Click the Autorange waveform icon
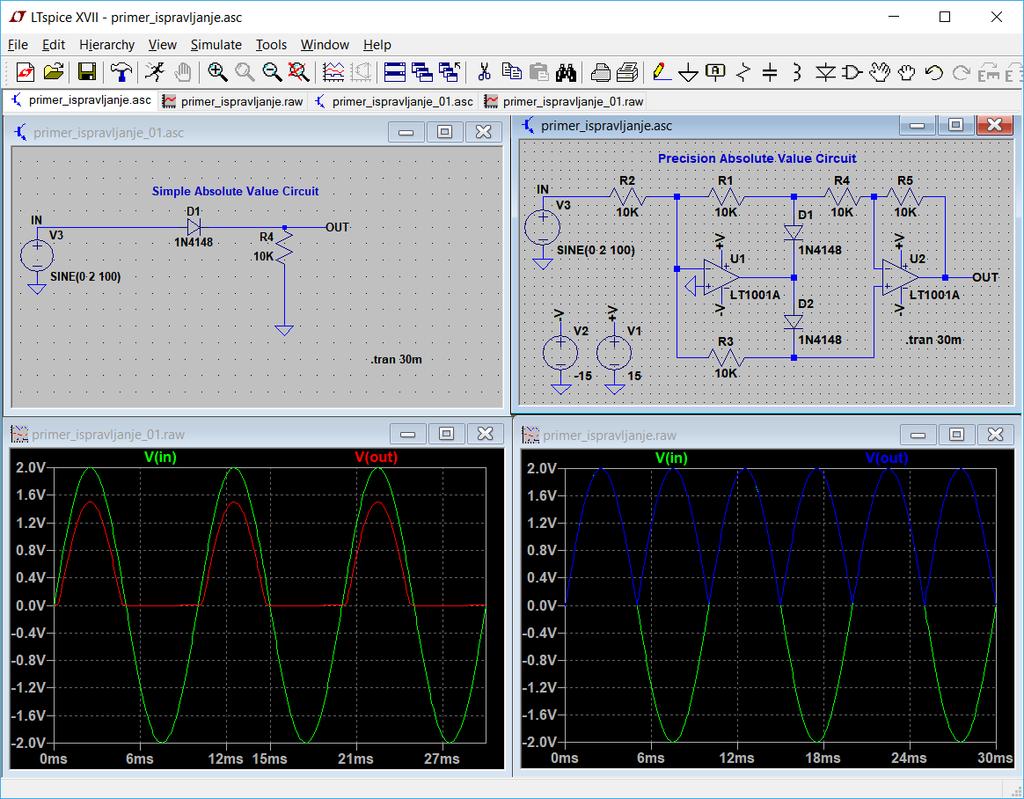The width and height of the screenshot is (1024, 799). tap(333, 72)
